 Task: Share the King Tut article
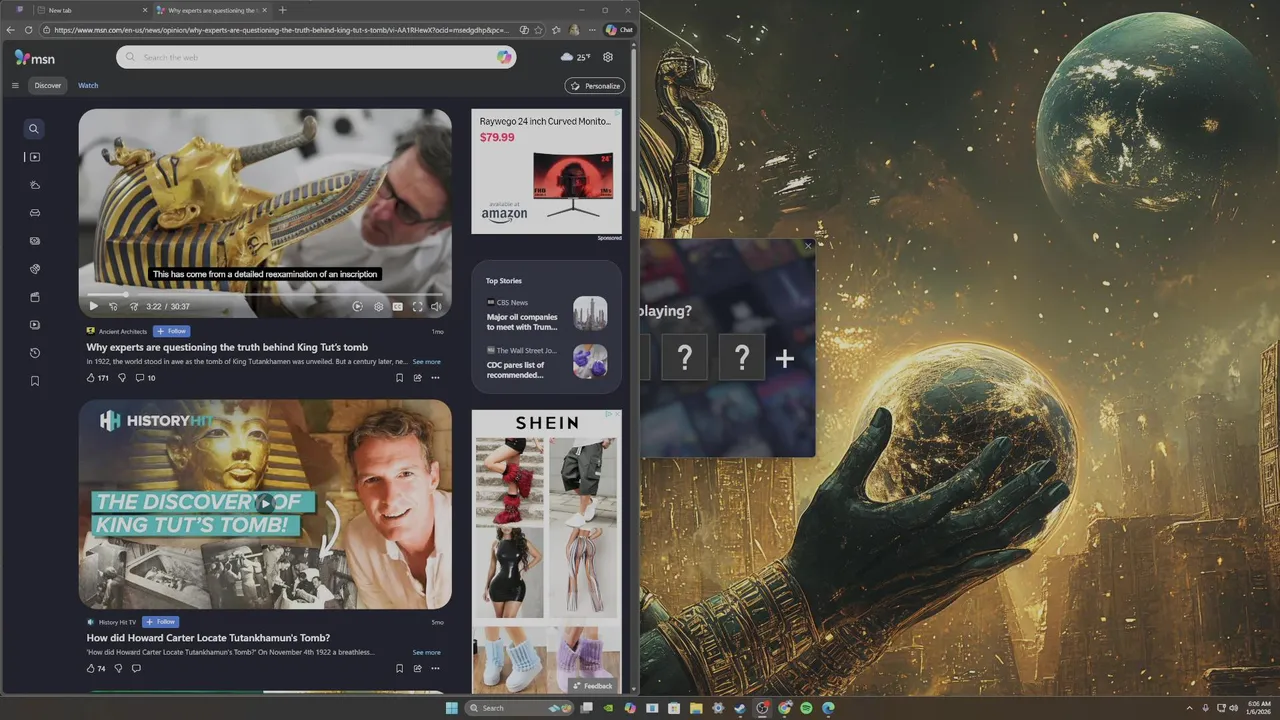[417, 378]
